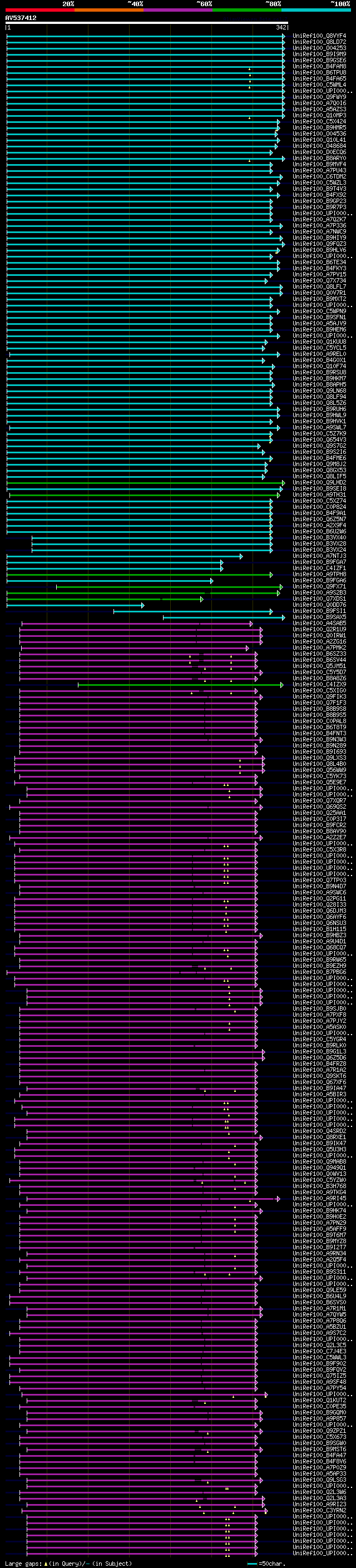Open hit UniRef100_Q8VYF4
The height and width of the screenshot is (1568, 356).
[x=319, y=36]
